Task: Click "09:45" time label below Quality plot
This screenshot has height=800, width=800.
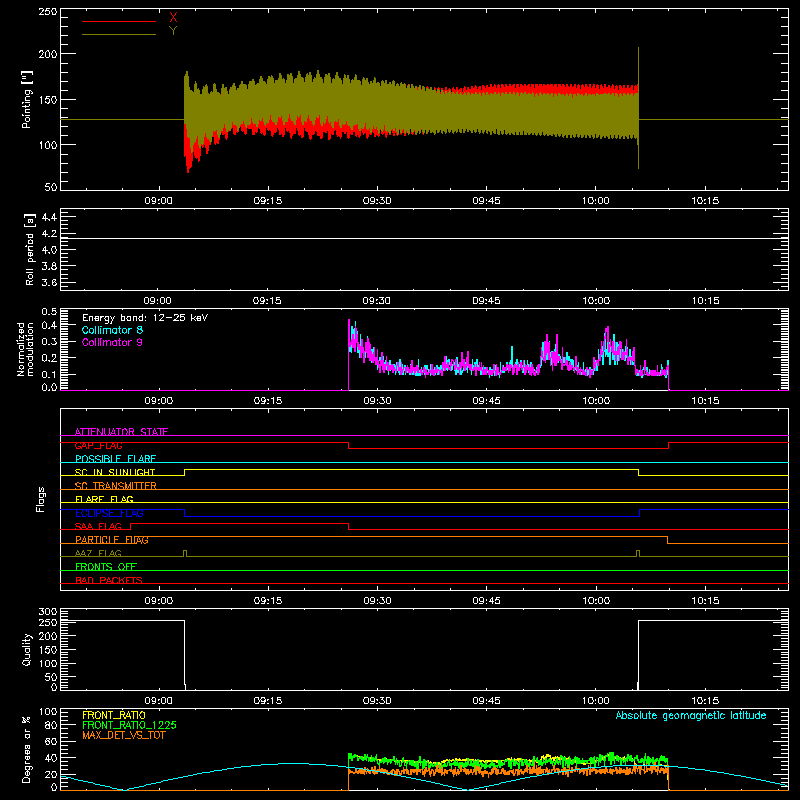Action: [486, 701]
